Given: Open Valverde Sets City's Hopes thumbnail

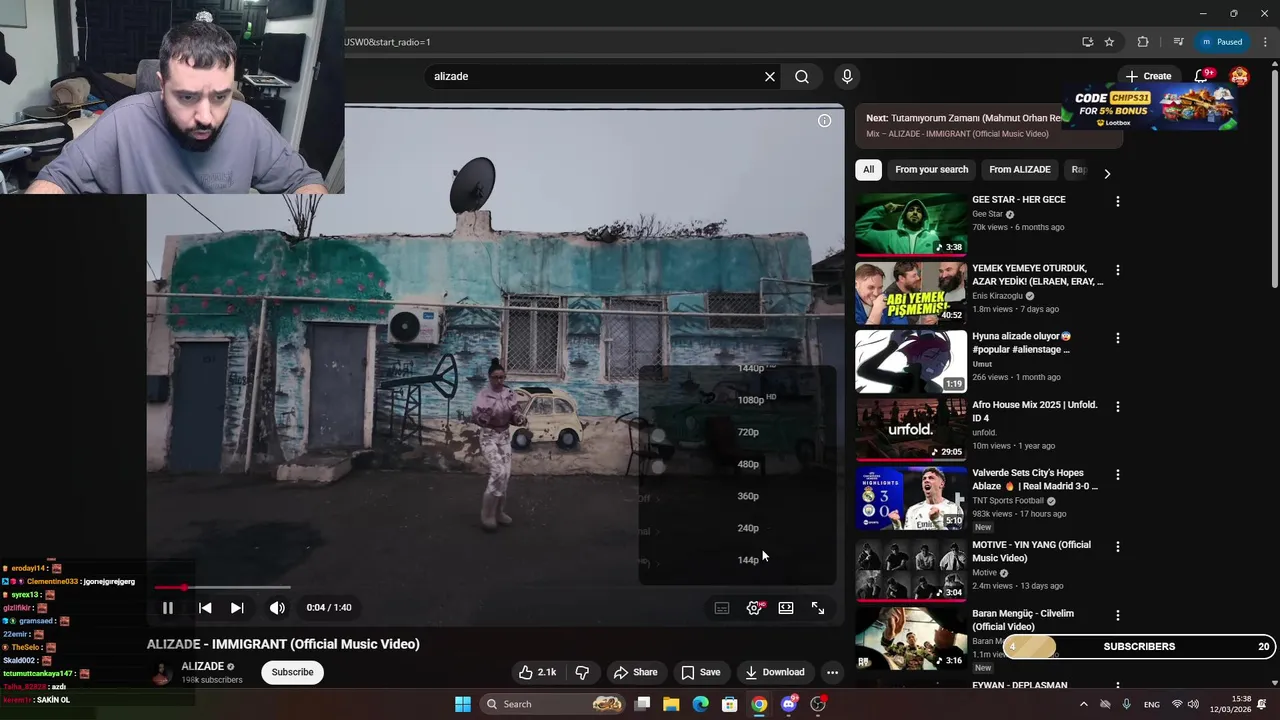Looking at the screenshot, I should tap(910, 497).
